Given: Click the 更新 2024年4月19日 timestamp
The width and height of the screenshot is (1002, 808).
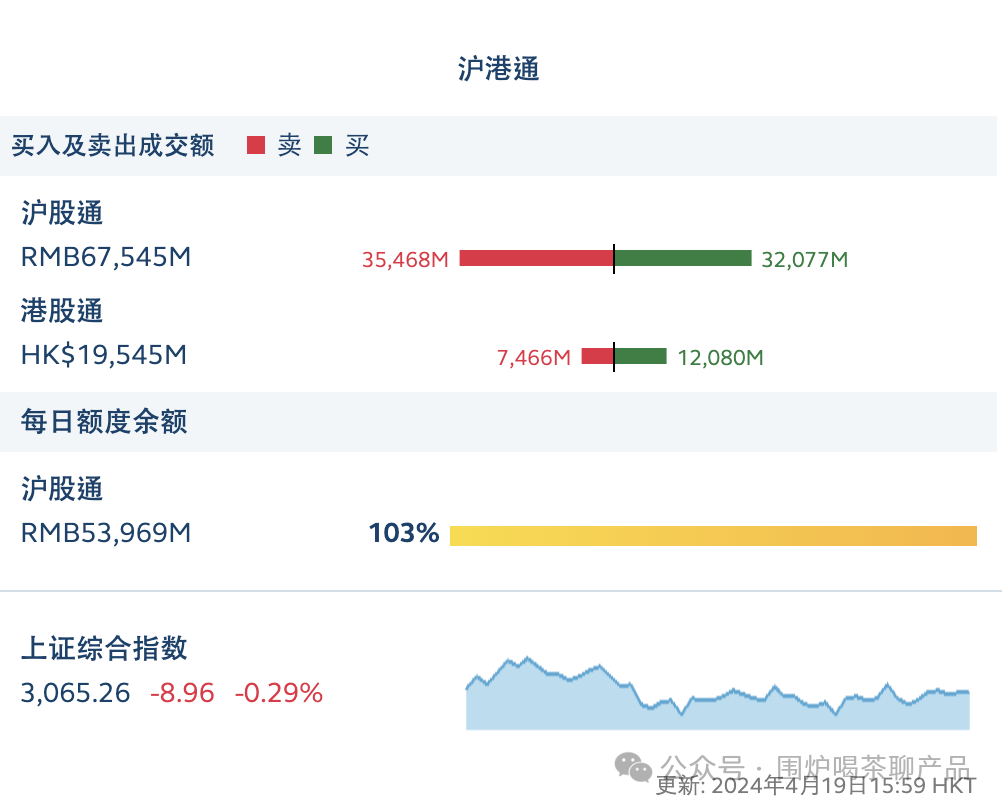Looking at the screenshot, I should 816,786.
